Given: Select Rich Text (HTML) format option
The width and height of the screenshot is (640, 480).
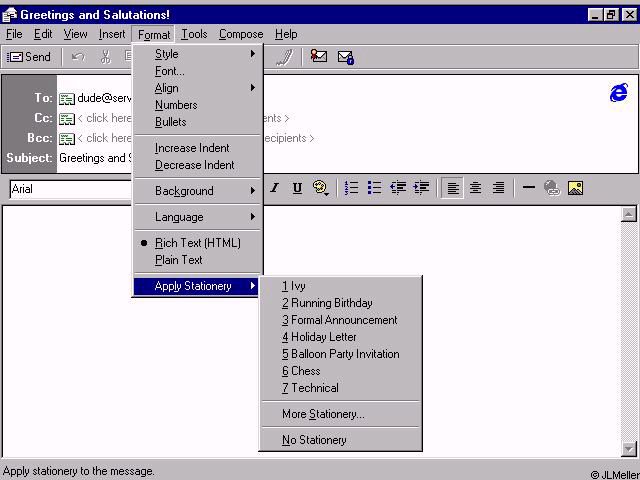Looking at the screenshot, I should [197, 243].
